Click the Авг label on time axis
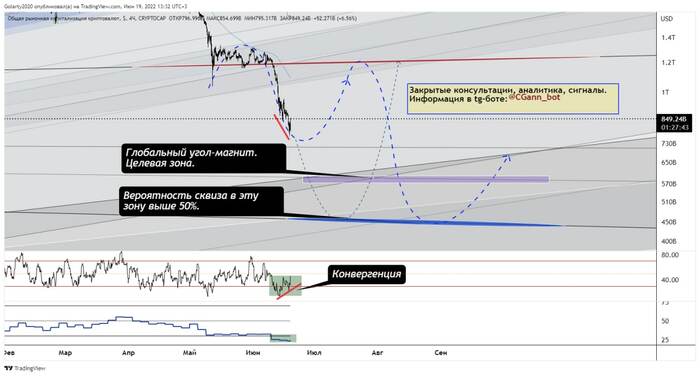This screenshot has width=700, height=376. 377,353
